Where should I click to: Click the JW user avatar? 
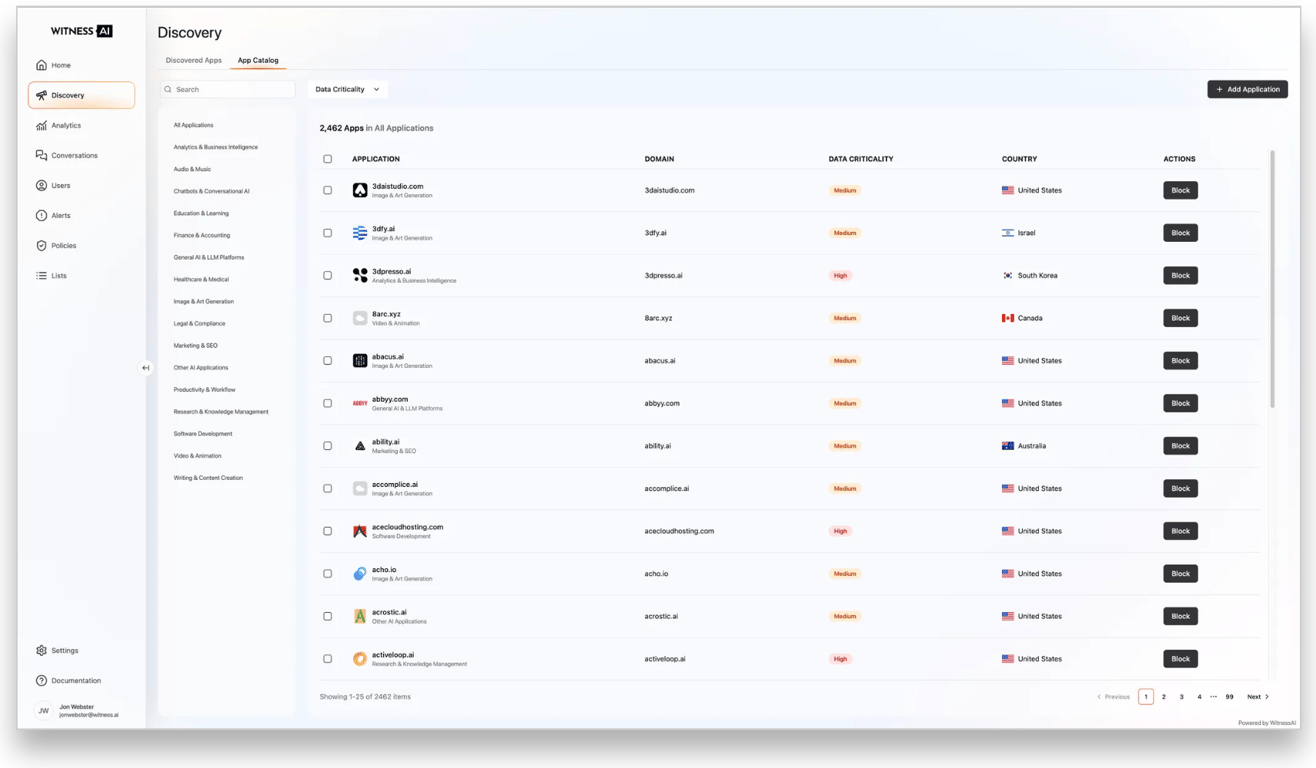pyautogui.click(x=43, y=711)
